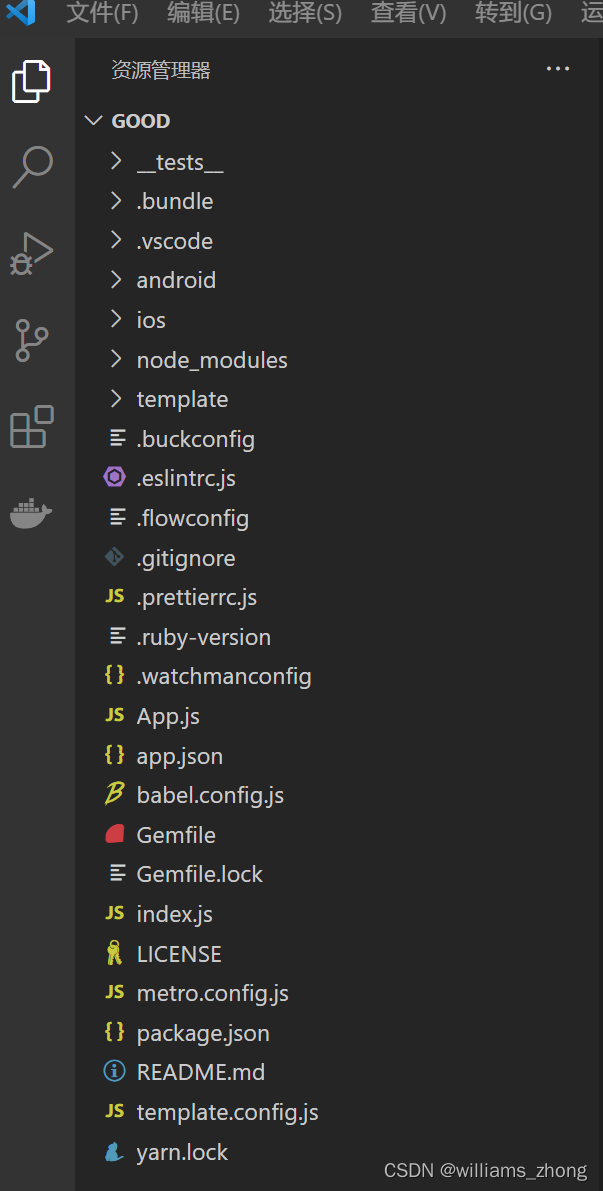Expand the ios folder
Screen dimensions: 603x1191
click(x=151, y=320)
